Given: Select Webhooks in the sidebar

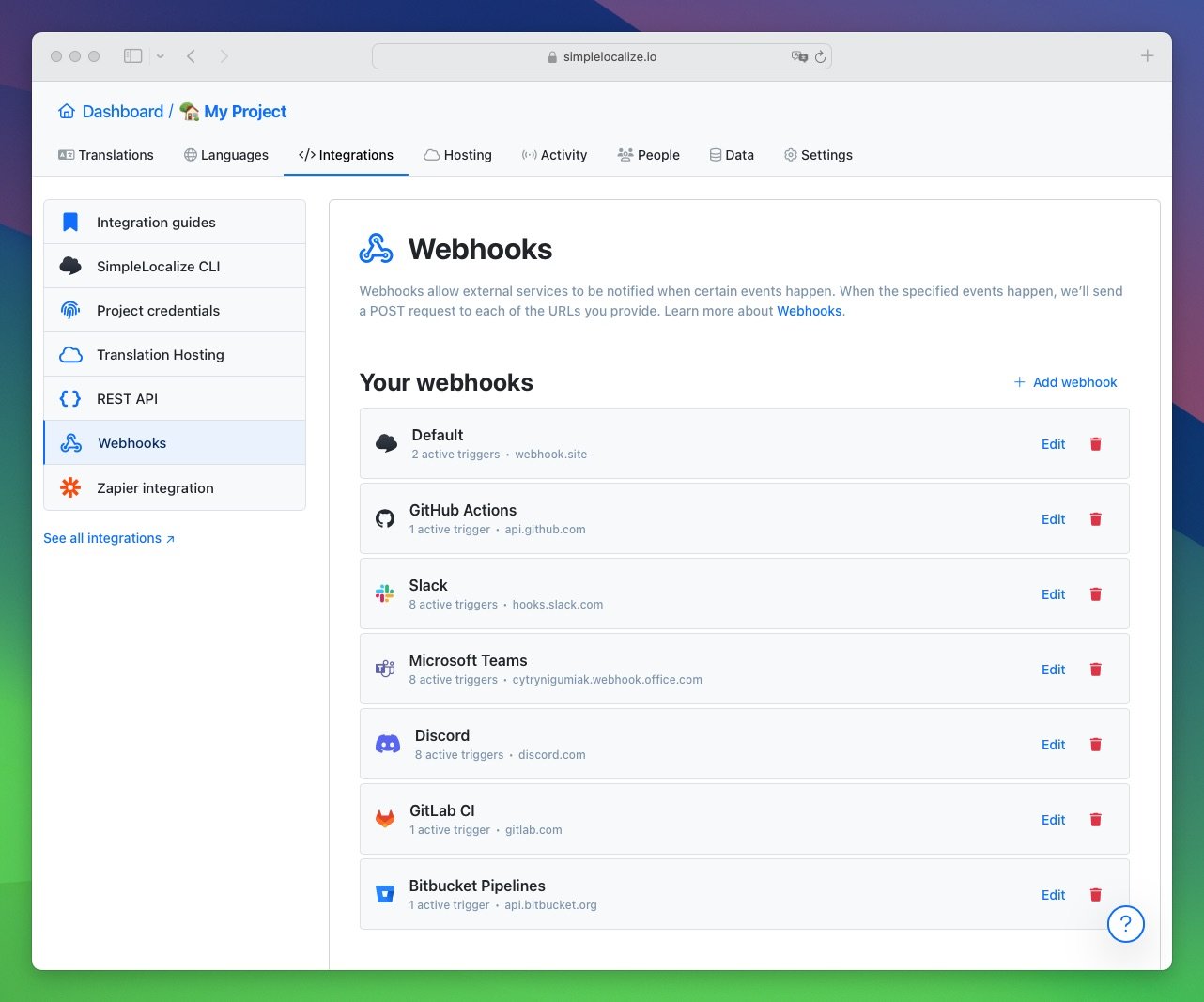Looking at the screenshot, I should [x=175, y=443].
